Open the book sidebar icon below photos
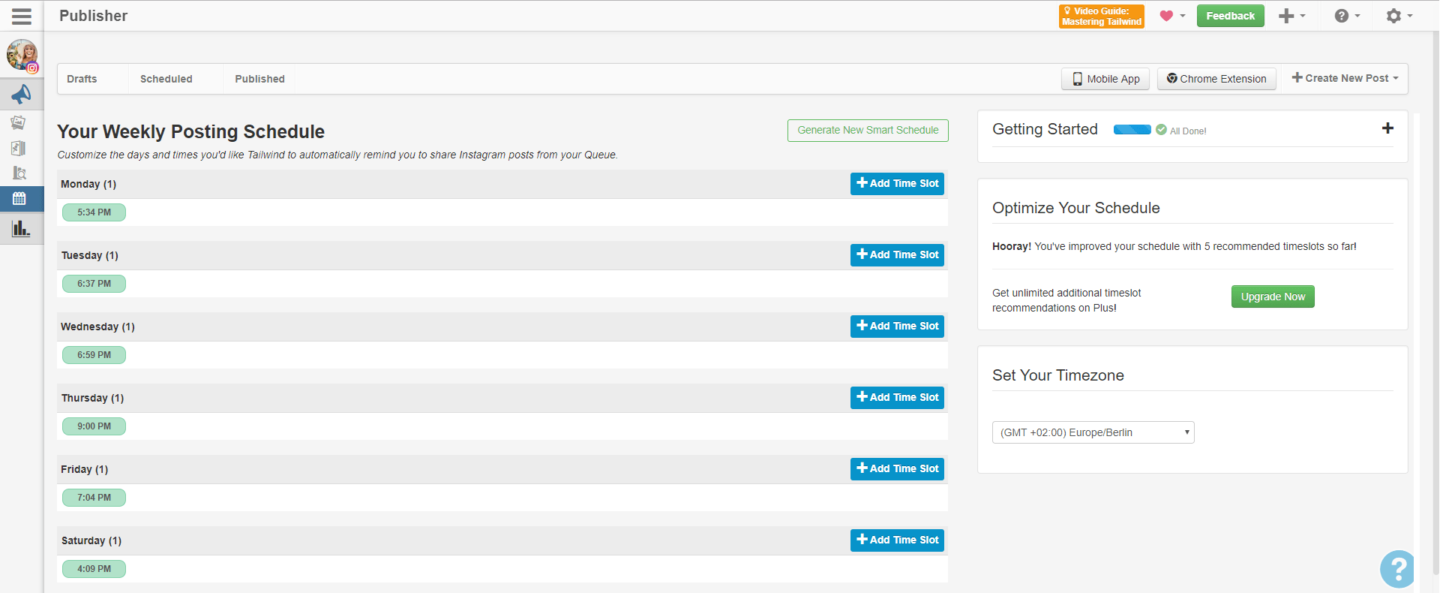Viewport: 1440px width, 593px height. click(19, 148)
